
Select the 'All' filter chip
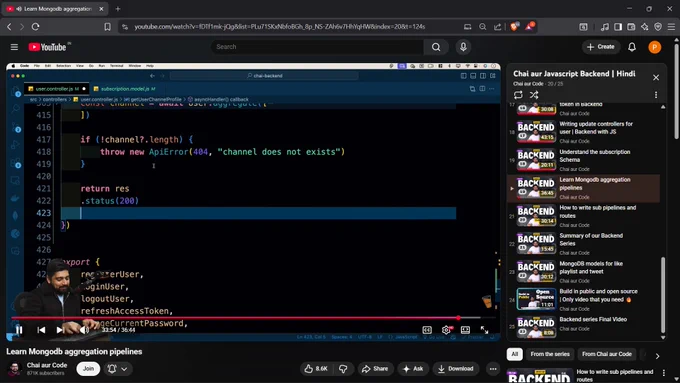(515, 354)
